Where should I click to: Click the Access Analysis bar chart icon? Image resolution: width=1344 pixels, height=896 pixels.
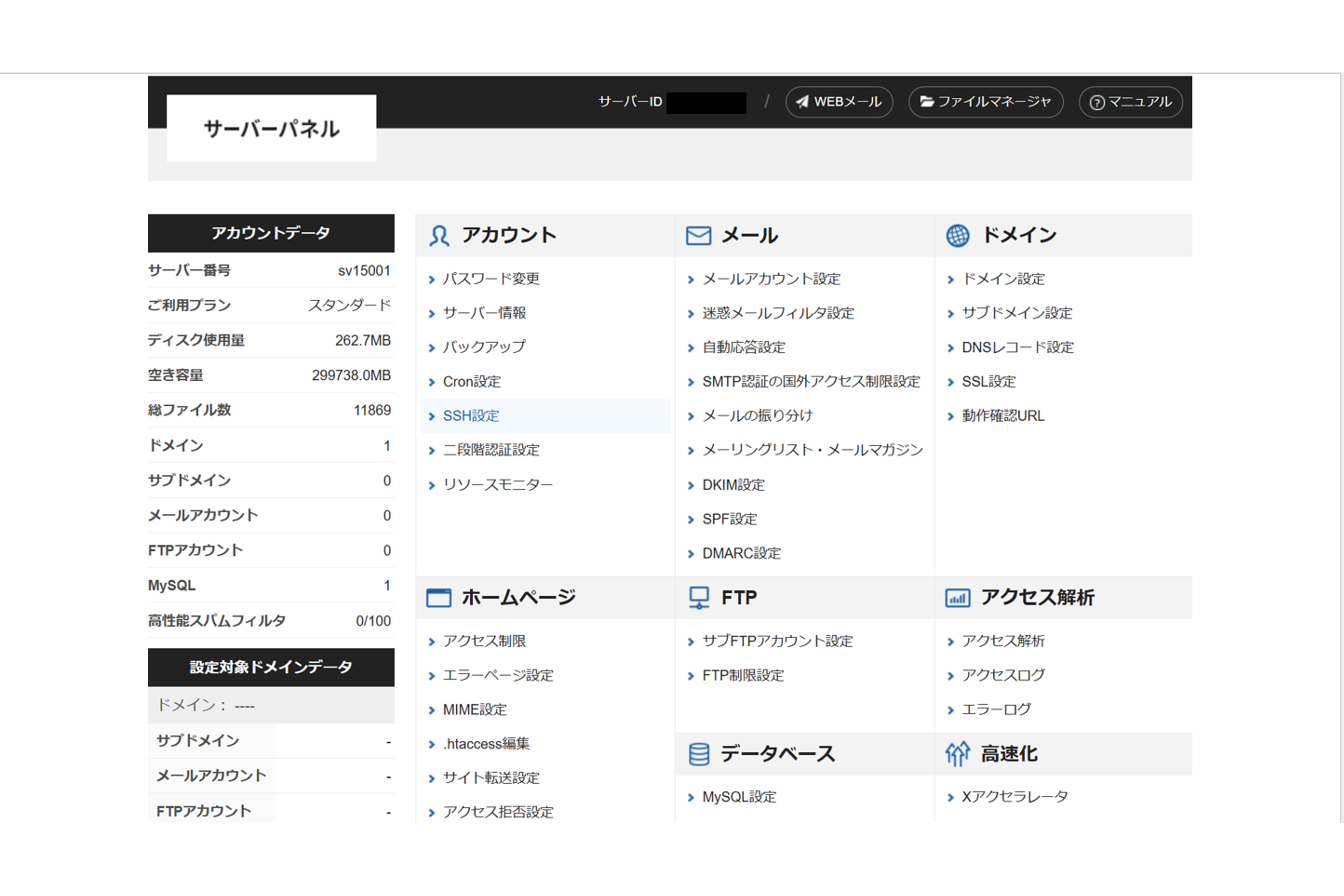point(958,598)
